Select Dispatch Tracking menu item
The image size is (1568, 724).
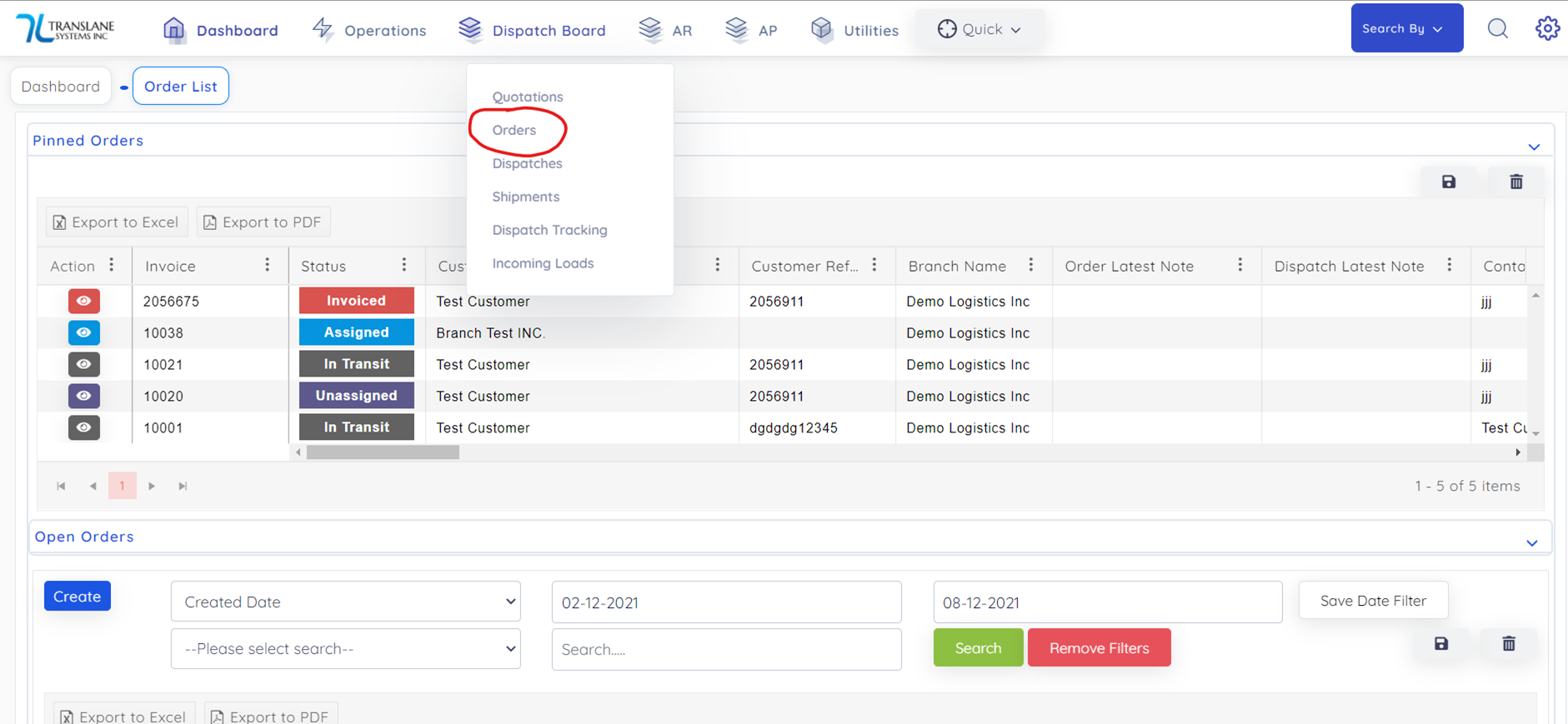pos(549,230)
